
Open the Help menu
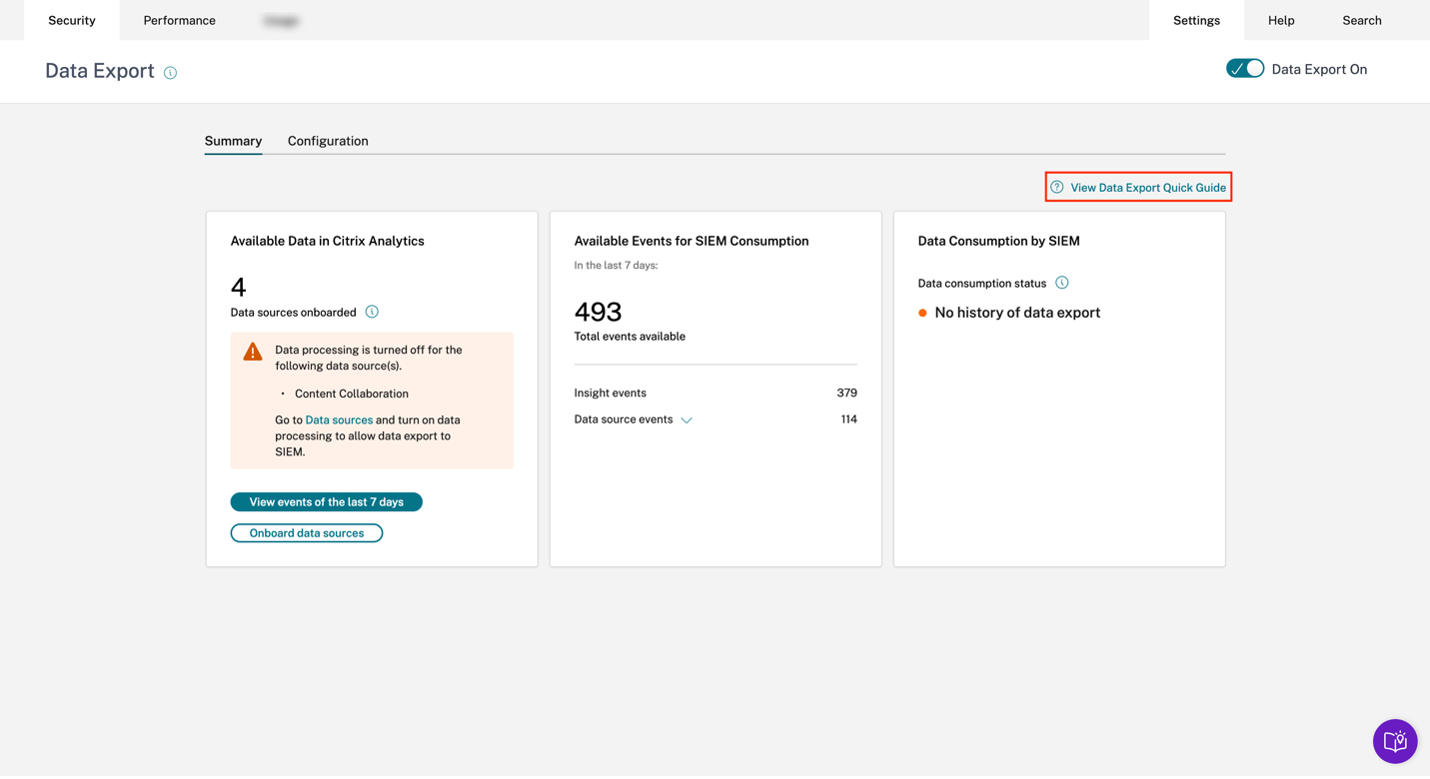1281,20
